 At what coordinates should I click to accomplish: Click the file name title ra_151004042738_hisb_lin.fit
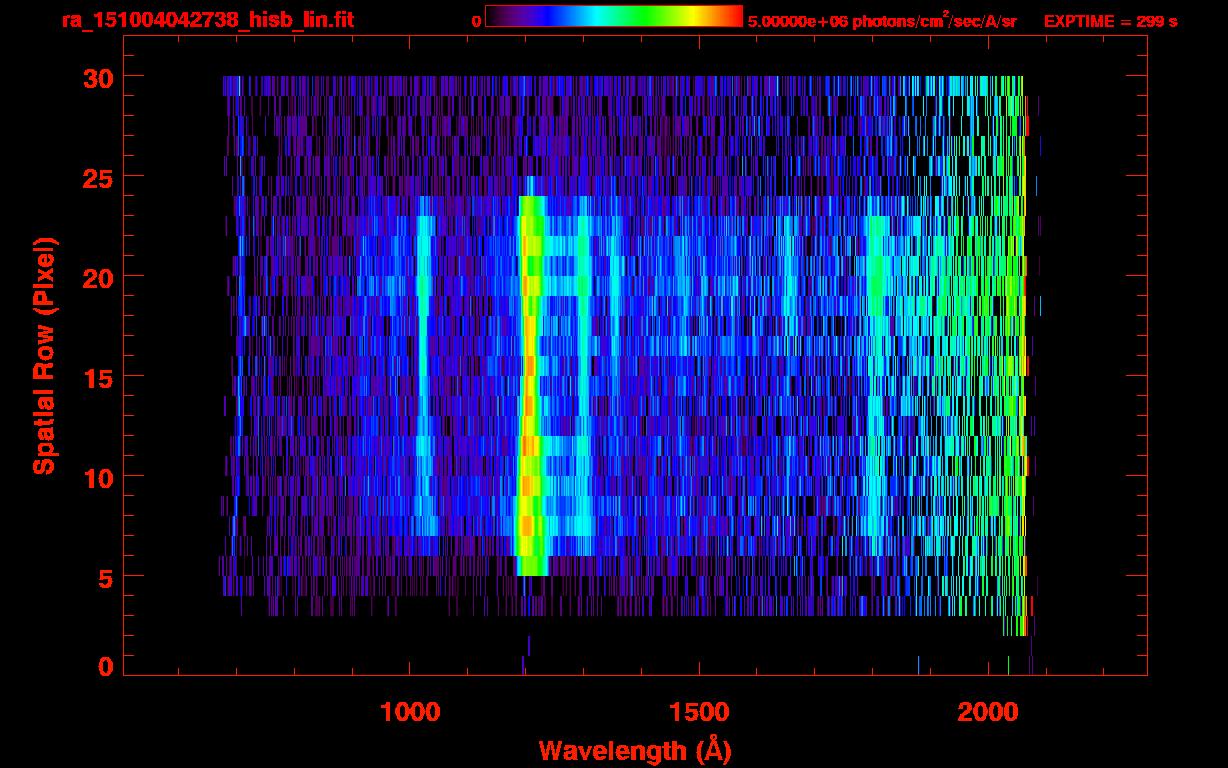(207, 21)
